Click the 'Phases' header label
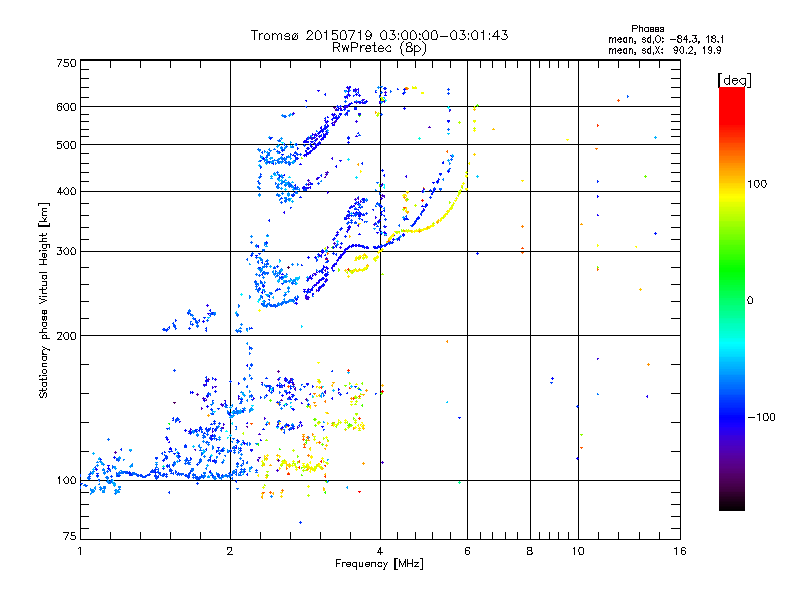800x600 pixels. click(x=647, y=29)
